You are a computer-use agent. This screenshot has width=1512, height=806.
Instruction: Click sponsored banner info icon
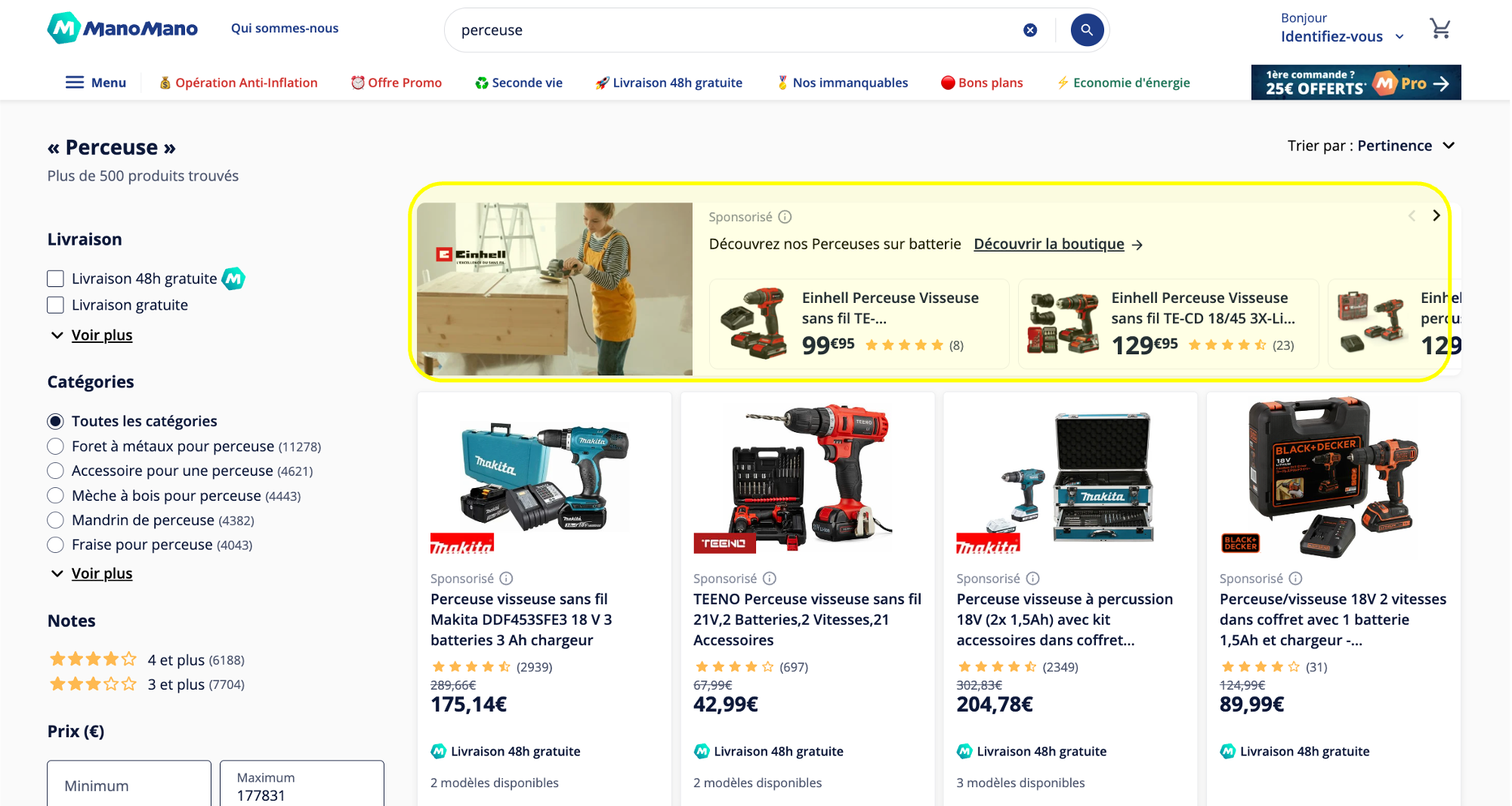click(x=785, y=217)
